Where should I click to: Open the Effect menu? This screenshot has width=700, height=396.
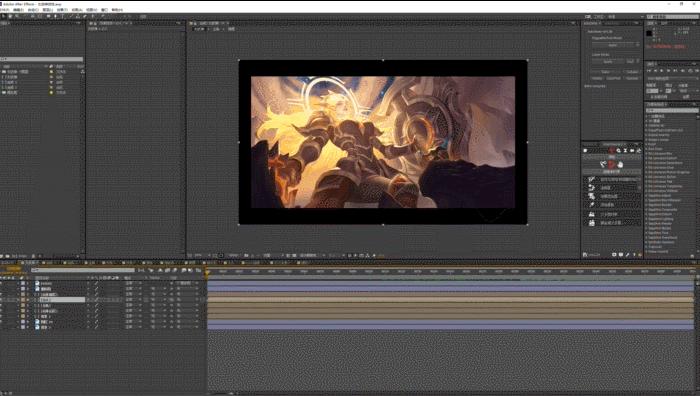pyautogui.click(x=62, y=9)
